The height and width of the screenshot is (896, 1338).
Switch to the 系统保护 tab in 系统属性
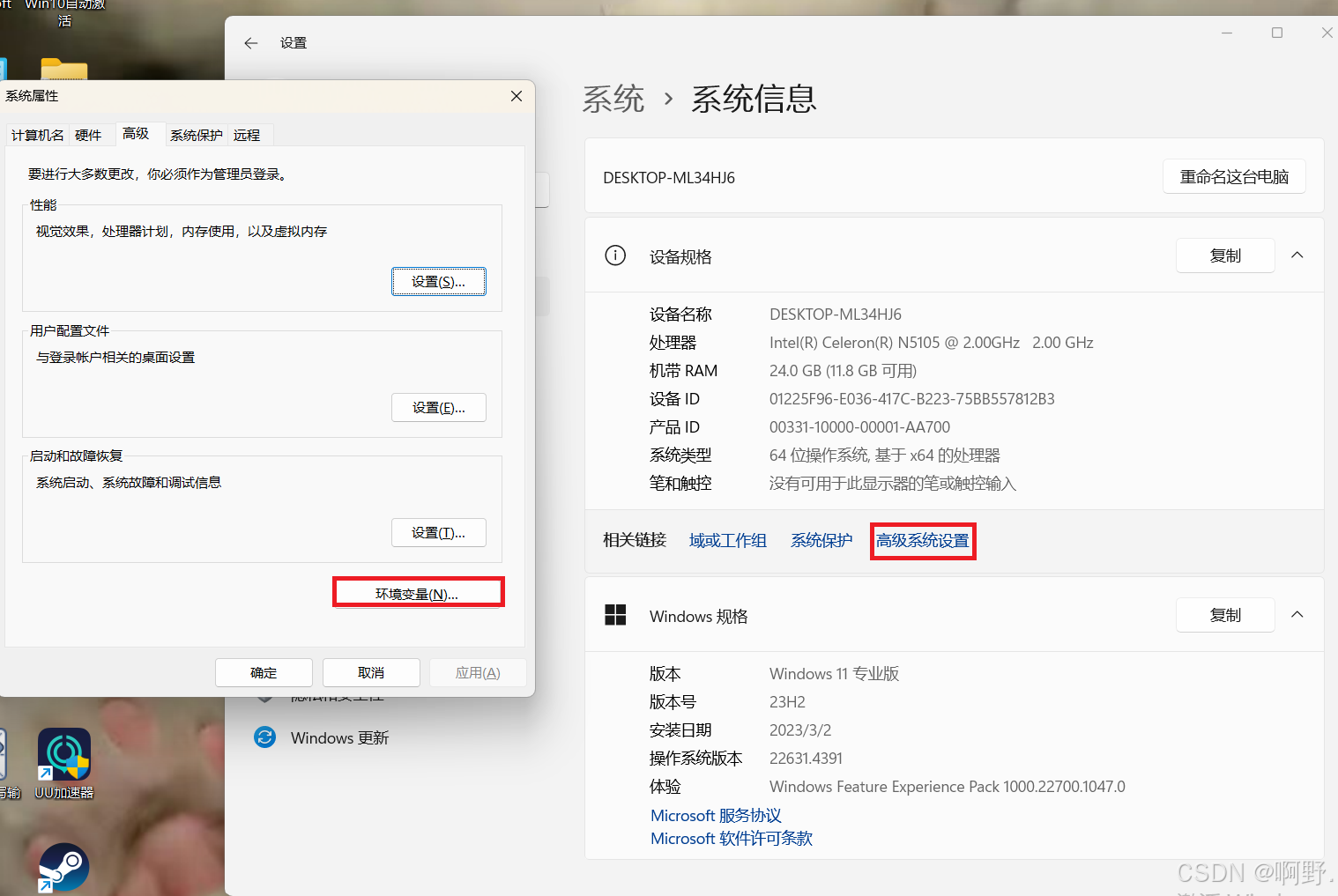196,135
